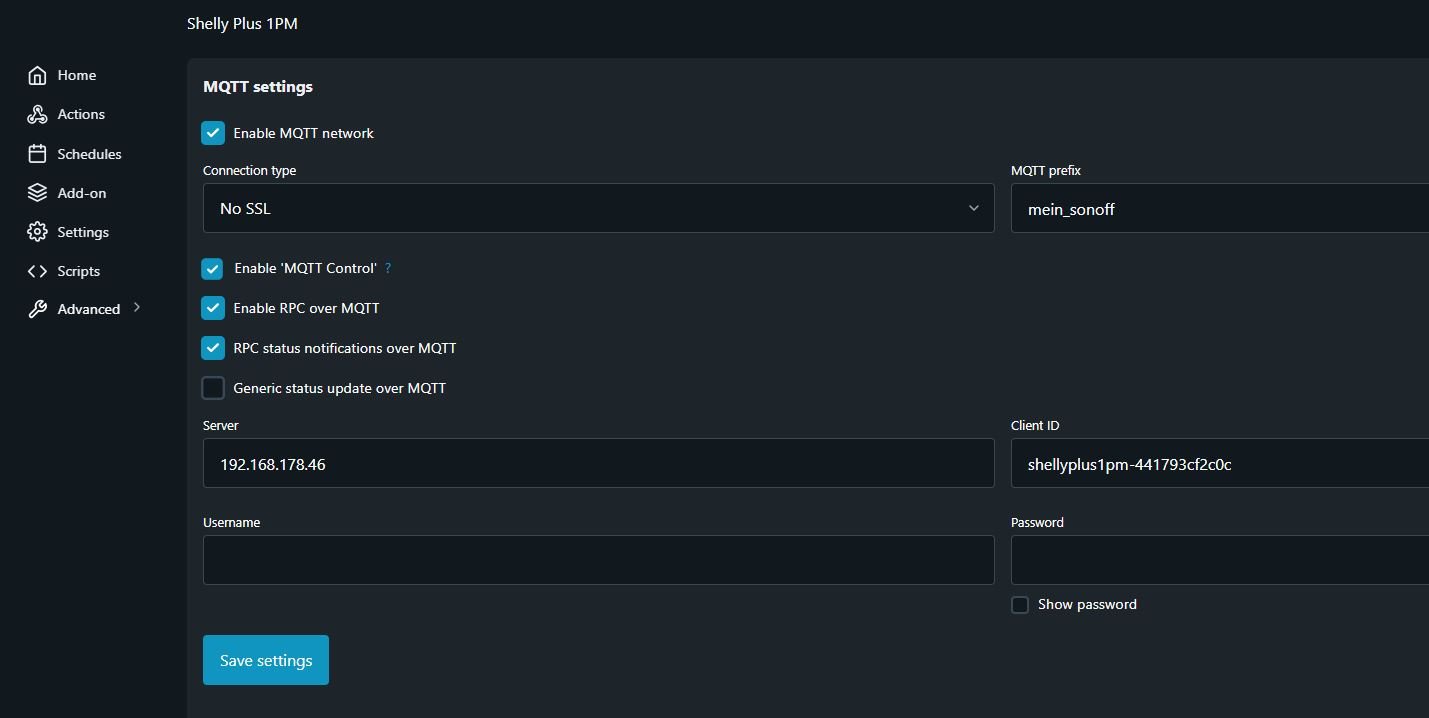Tick the Show password checkbox
1429x718 pixels.
coord(1020,605)
